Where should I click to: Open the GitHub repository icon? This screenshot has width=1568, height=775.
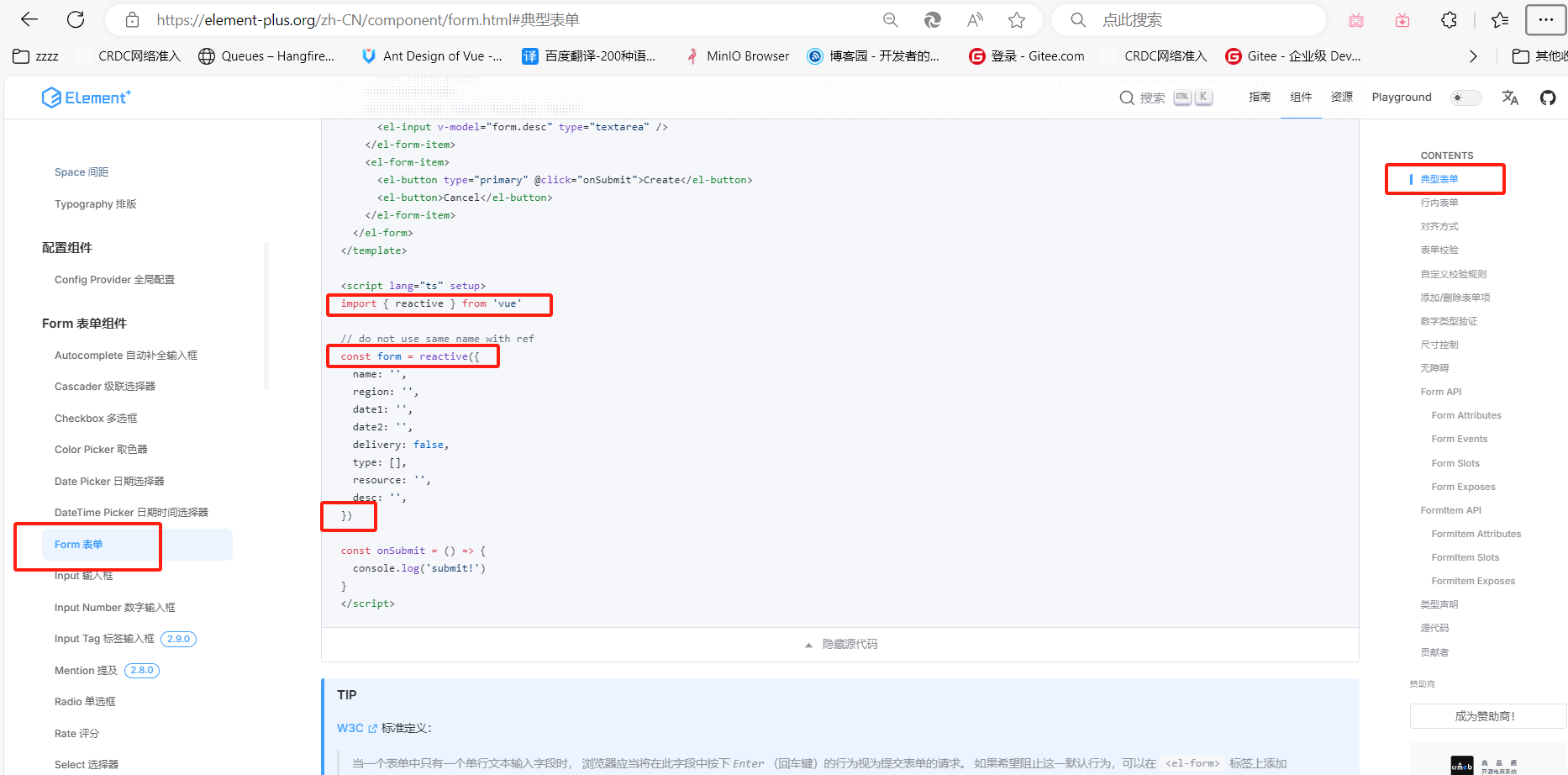coord(1548,98)
